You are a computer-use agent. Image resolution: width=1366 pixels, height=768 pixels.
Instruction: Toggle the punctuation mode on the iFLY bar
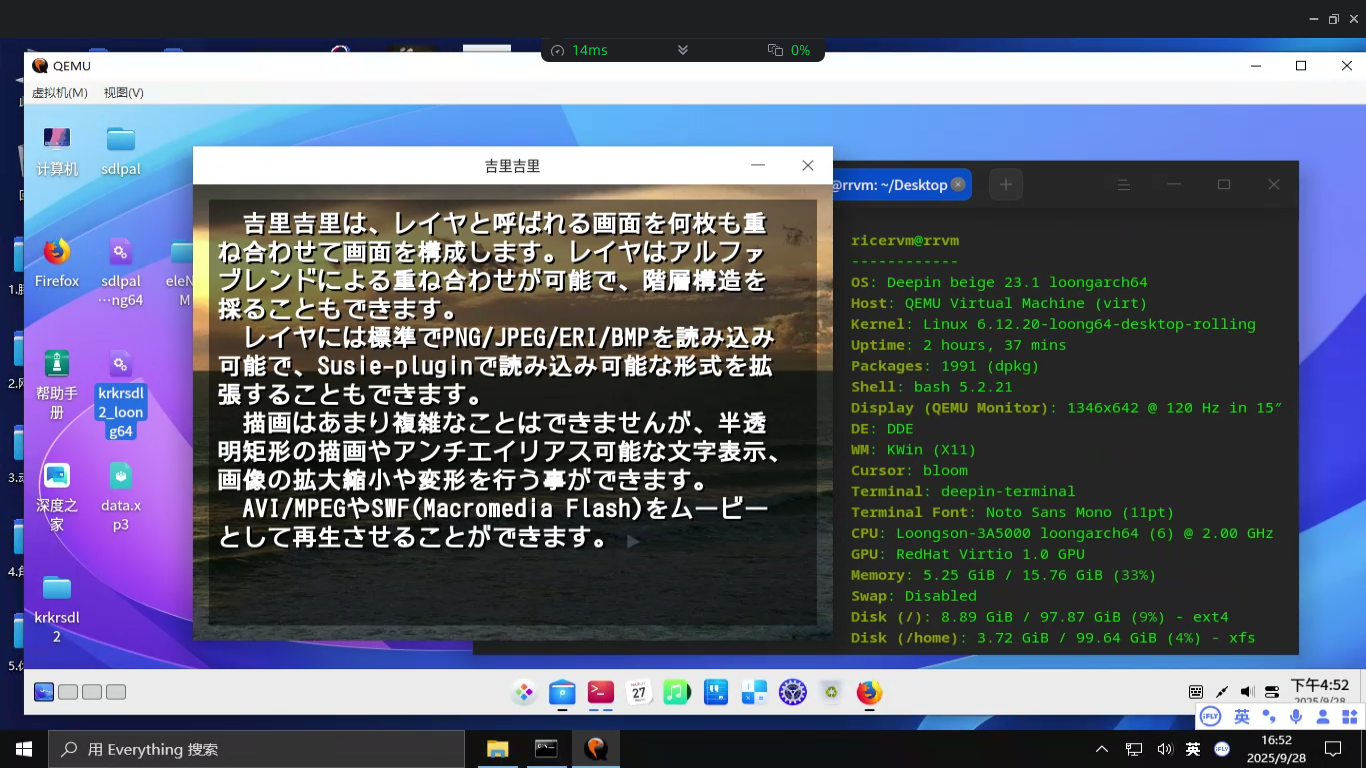coord(1269,717)
